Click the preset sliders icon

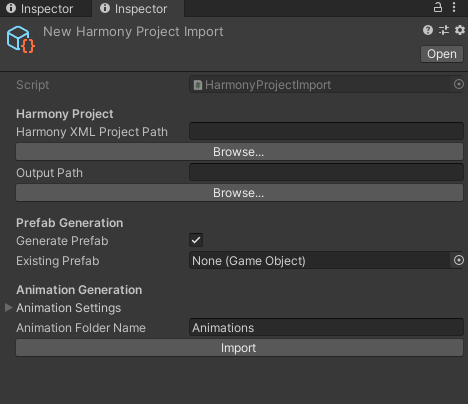[444, 30]
